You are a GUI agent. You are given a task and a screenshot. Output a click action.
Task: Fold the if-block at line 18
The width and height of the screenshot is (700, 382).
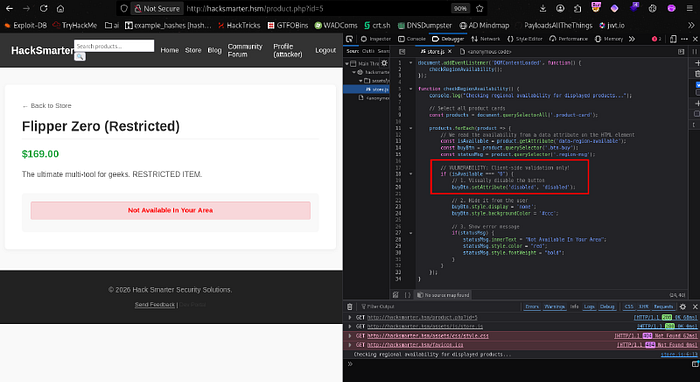(x=411, y=174)
